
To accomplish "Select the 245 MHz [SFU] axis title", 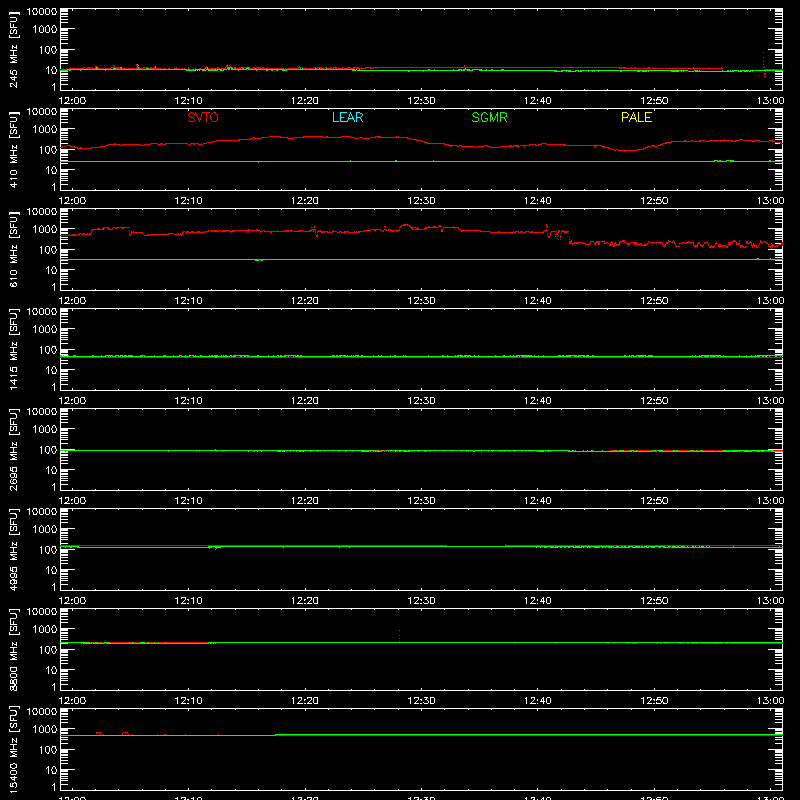I will point(13,50).
